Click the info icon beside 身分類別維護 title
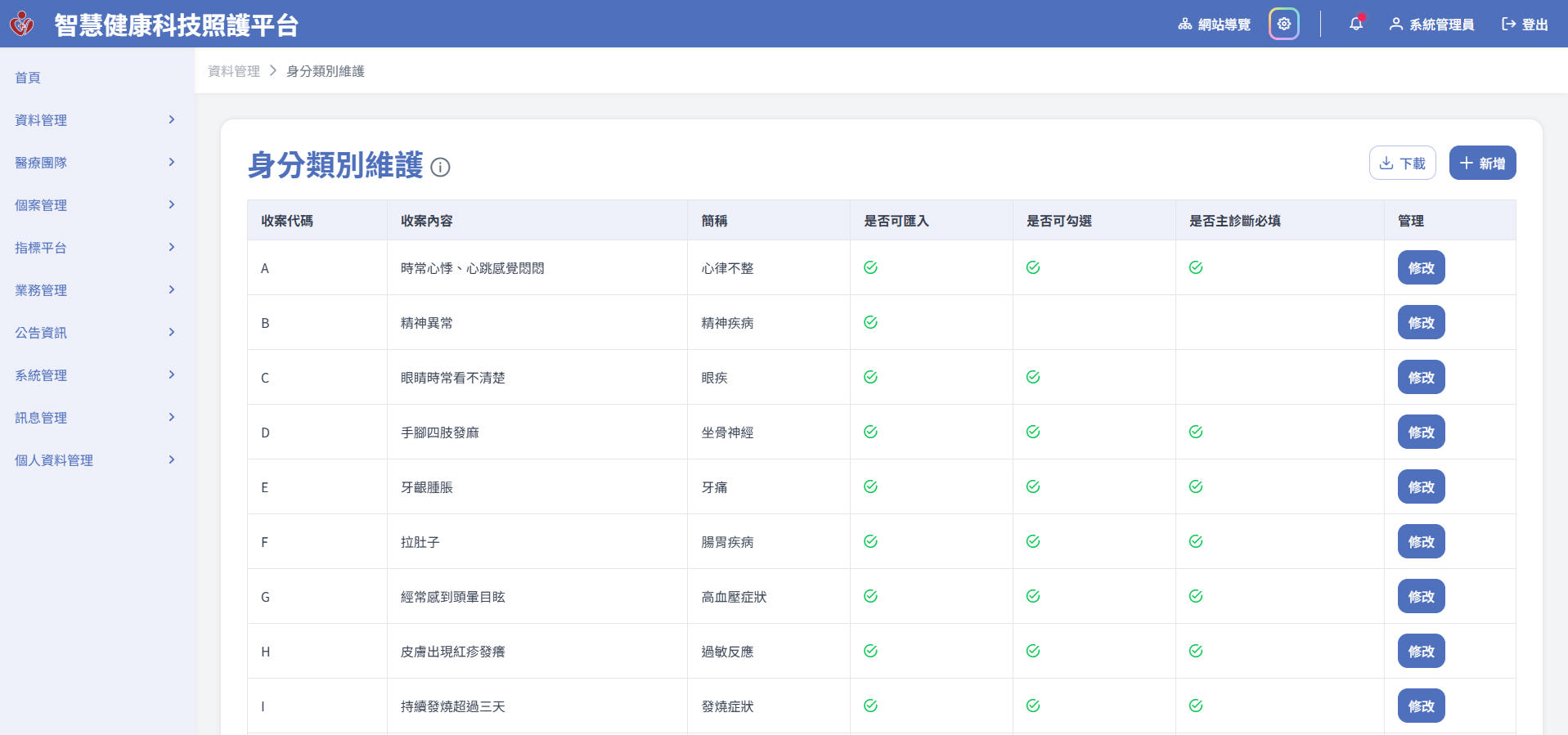 440,168
